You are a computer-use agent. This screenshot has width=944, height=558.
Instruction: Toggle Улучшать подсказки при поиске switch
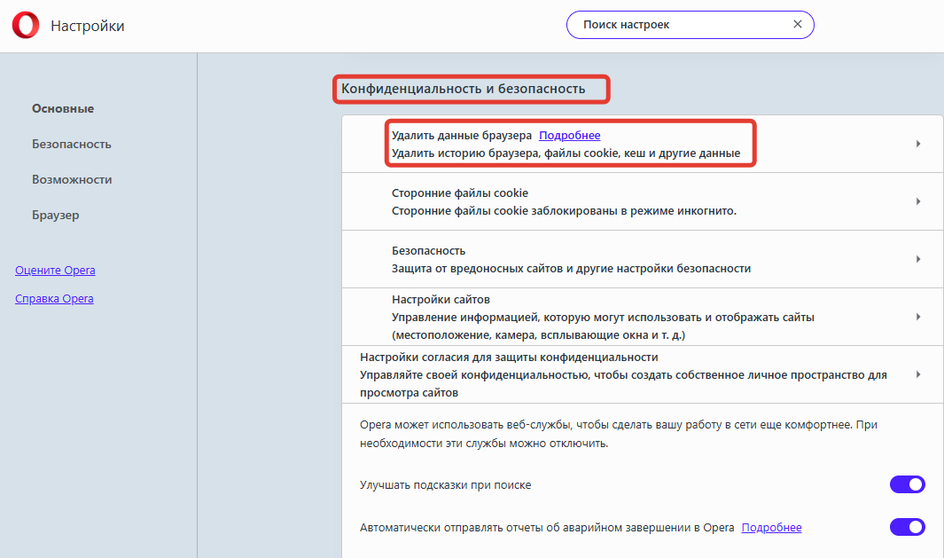click(x=907, y=484)
